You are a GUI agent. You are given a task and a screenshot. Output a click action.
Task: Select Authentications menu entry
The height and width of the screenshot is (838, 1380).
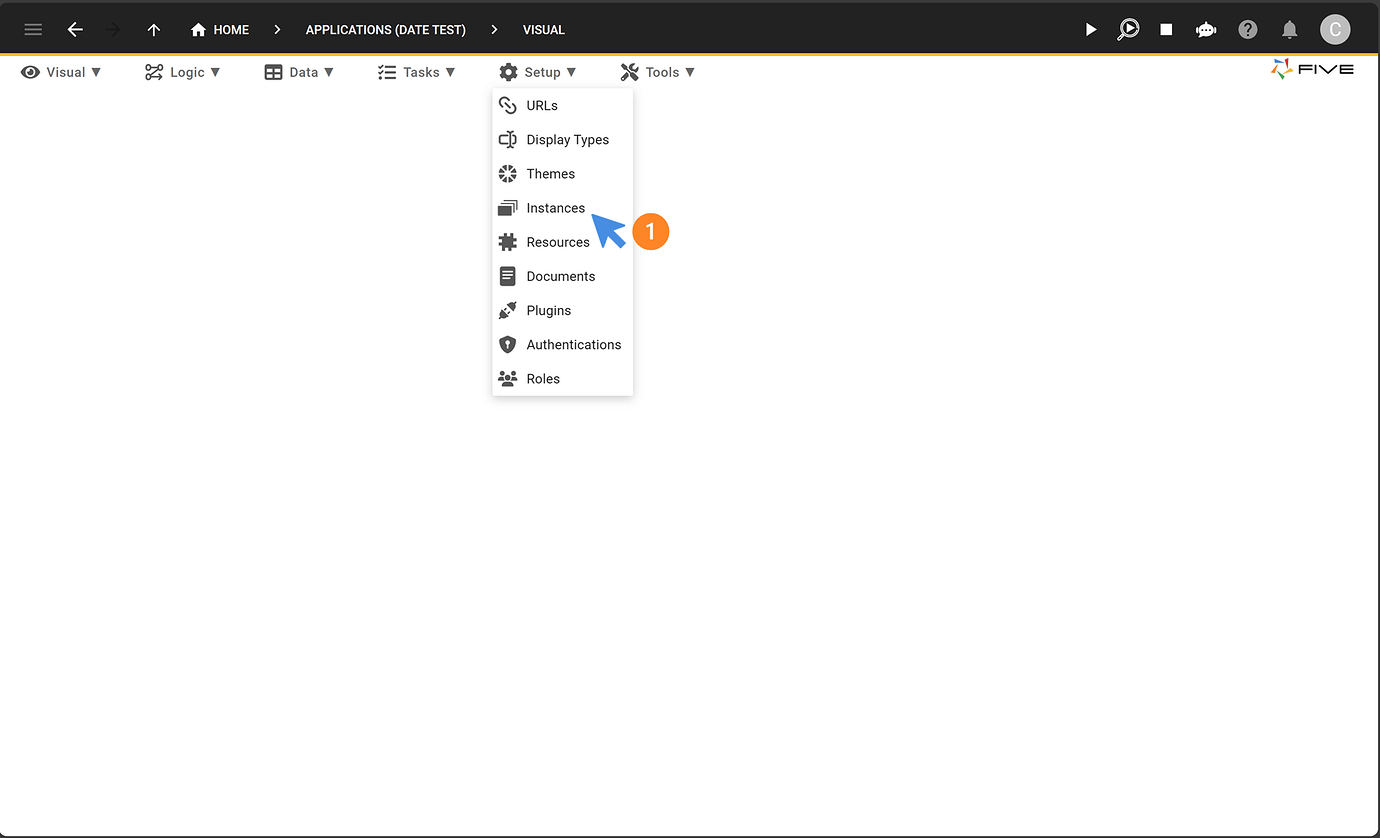573,345
